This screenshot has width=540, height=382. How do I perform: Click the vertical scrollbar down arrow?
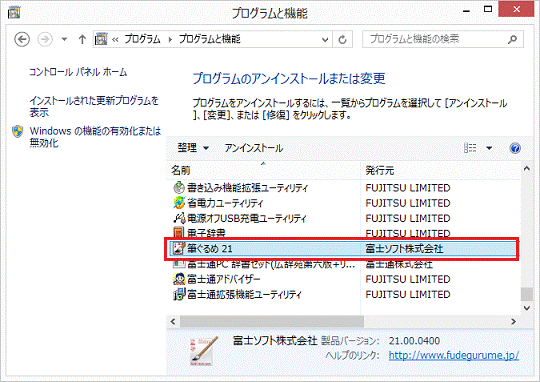pos(527,308)
